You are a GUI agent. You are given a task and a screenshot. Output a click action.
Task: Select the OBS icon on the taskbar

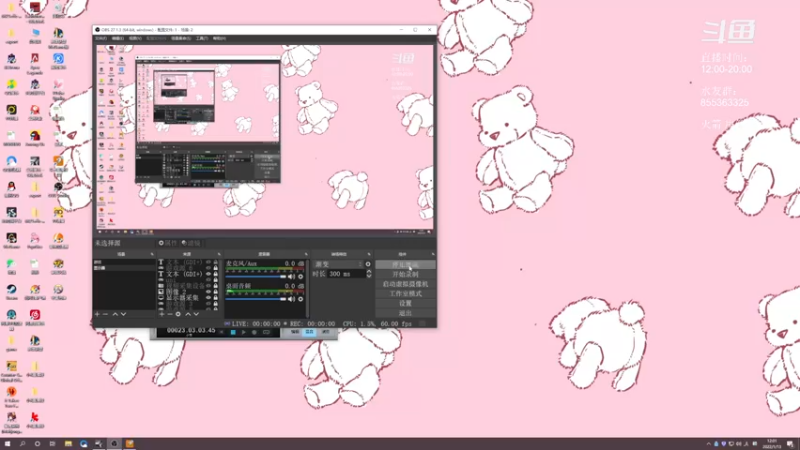pyautogui.click(x=114, y=444)
